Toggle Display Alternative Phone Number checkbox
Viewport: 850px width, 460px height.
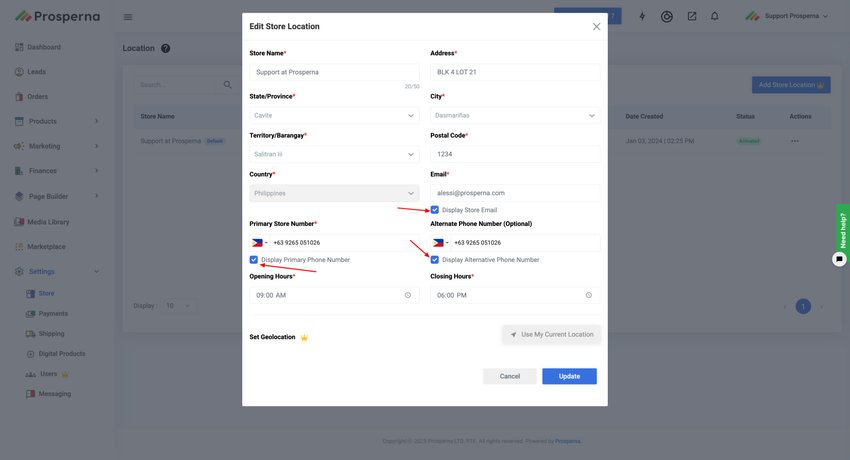[x=435, y=260]
